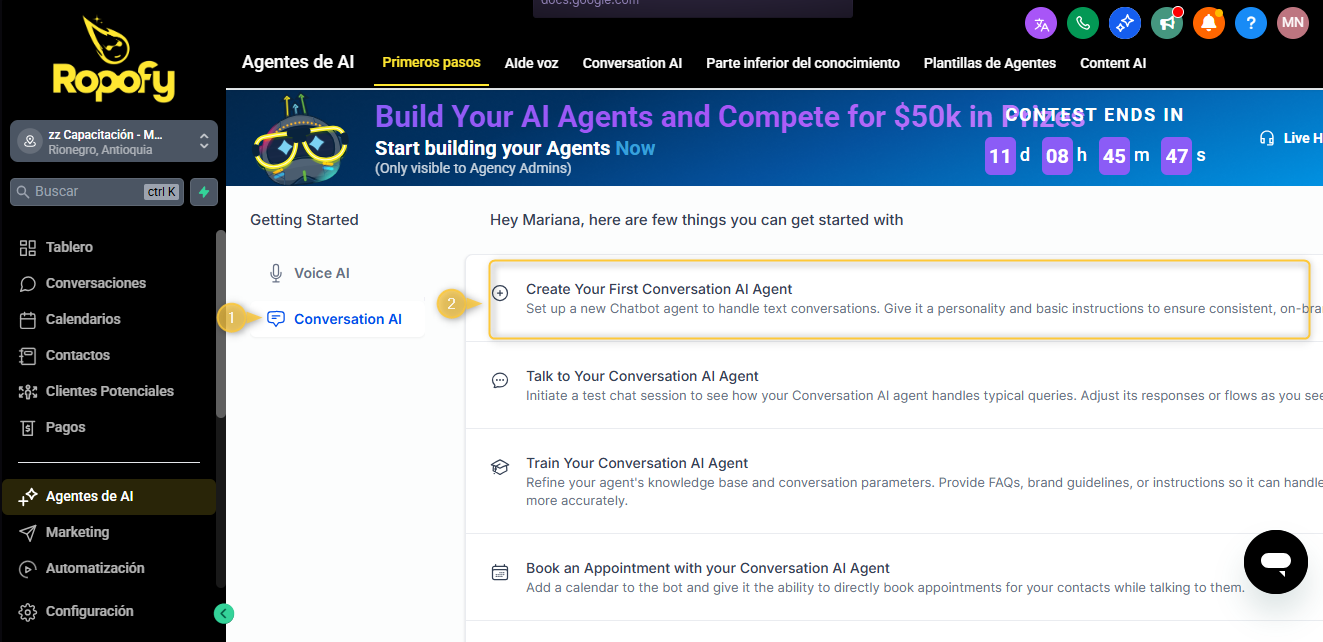Open the orange notifications bell
1323x642 pixels.
(x=1209, y=23)
